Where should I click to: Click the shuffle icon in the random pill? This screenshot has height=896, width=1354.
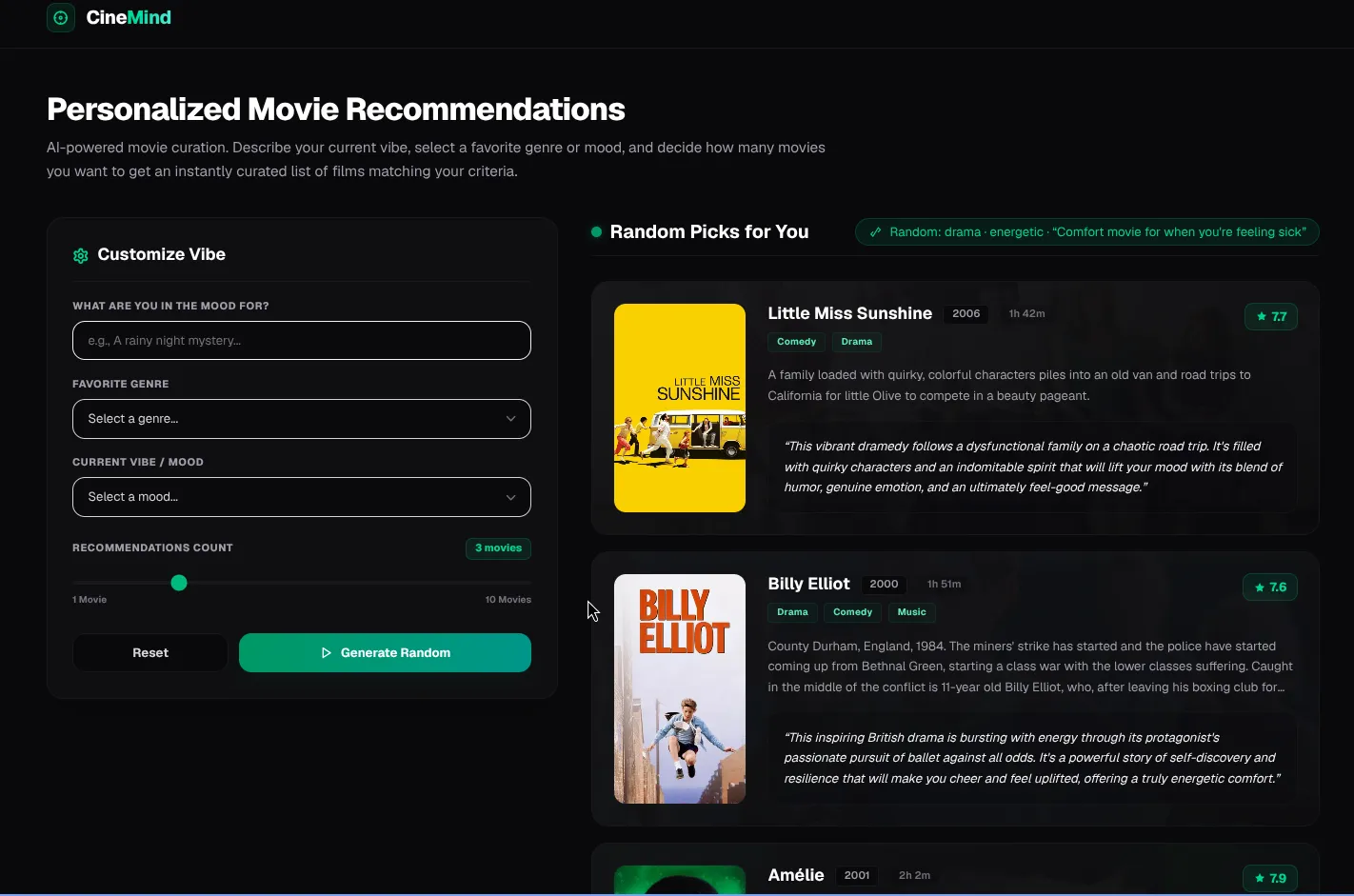pos(875,232)
